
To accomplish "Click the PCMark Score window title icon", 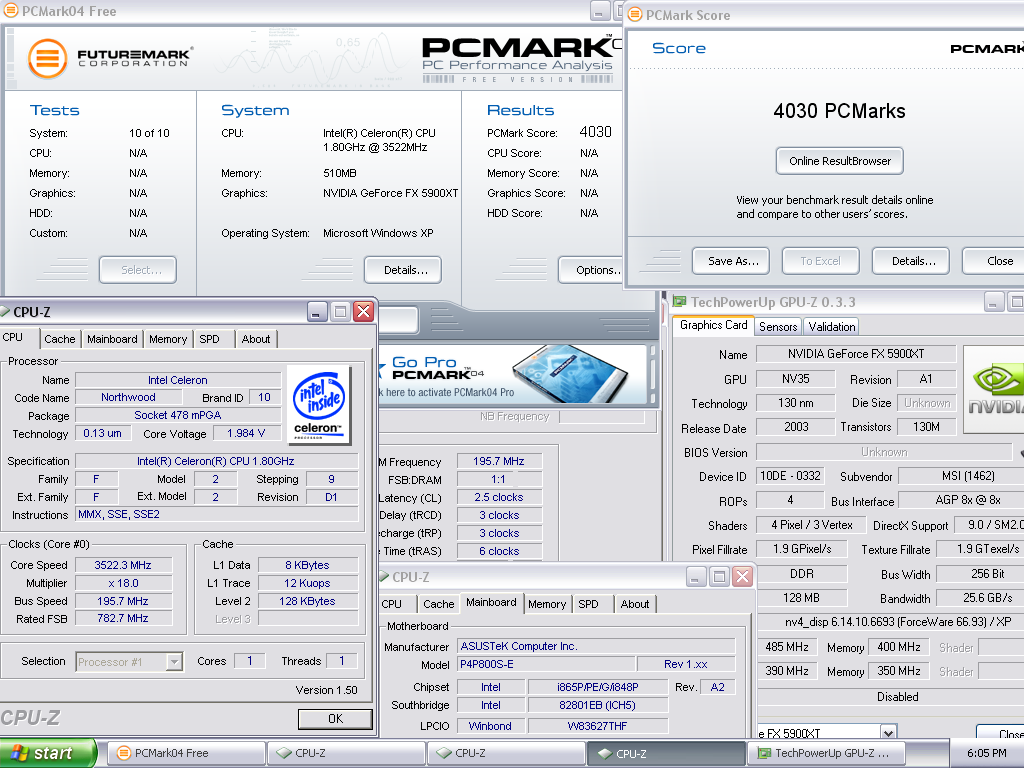I will coord(634,14).
